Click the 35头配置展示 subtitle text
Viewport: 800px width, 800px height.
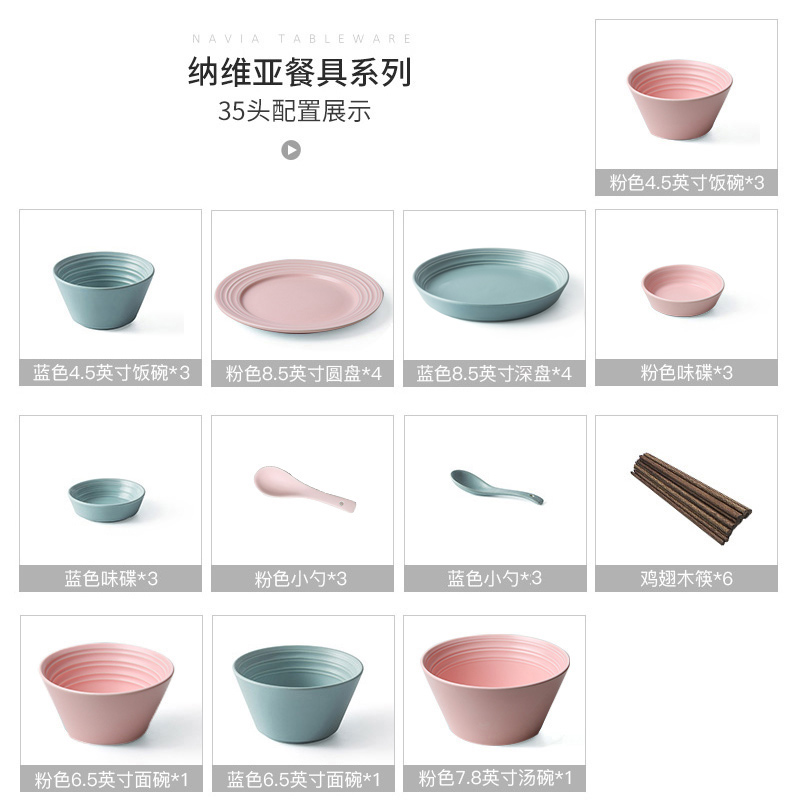[x=294, y=111]
